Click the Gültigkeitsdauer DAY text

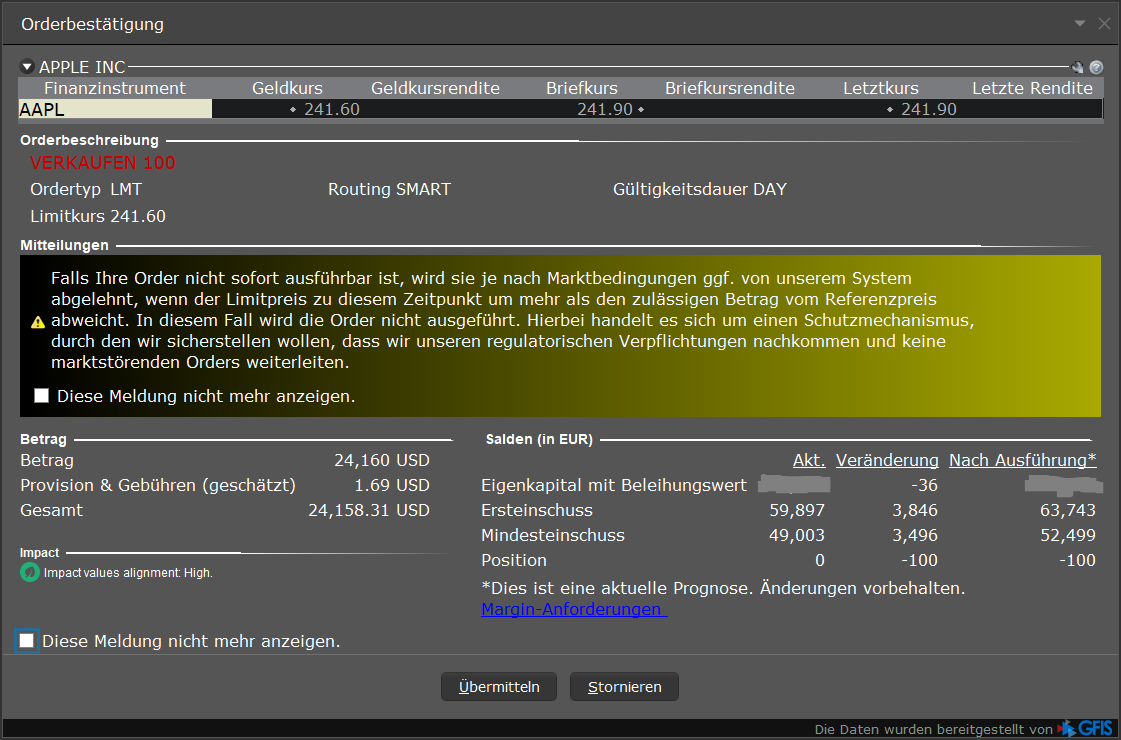tap(699, 189)
